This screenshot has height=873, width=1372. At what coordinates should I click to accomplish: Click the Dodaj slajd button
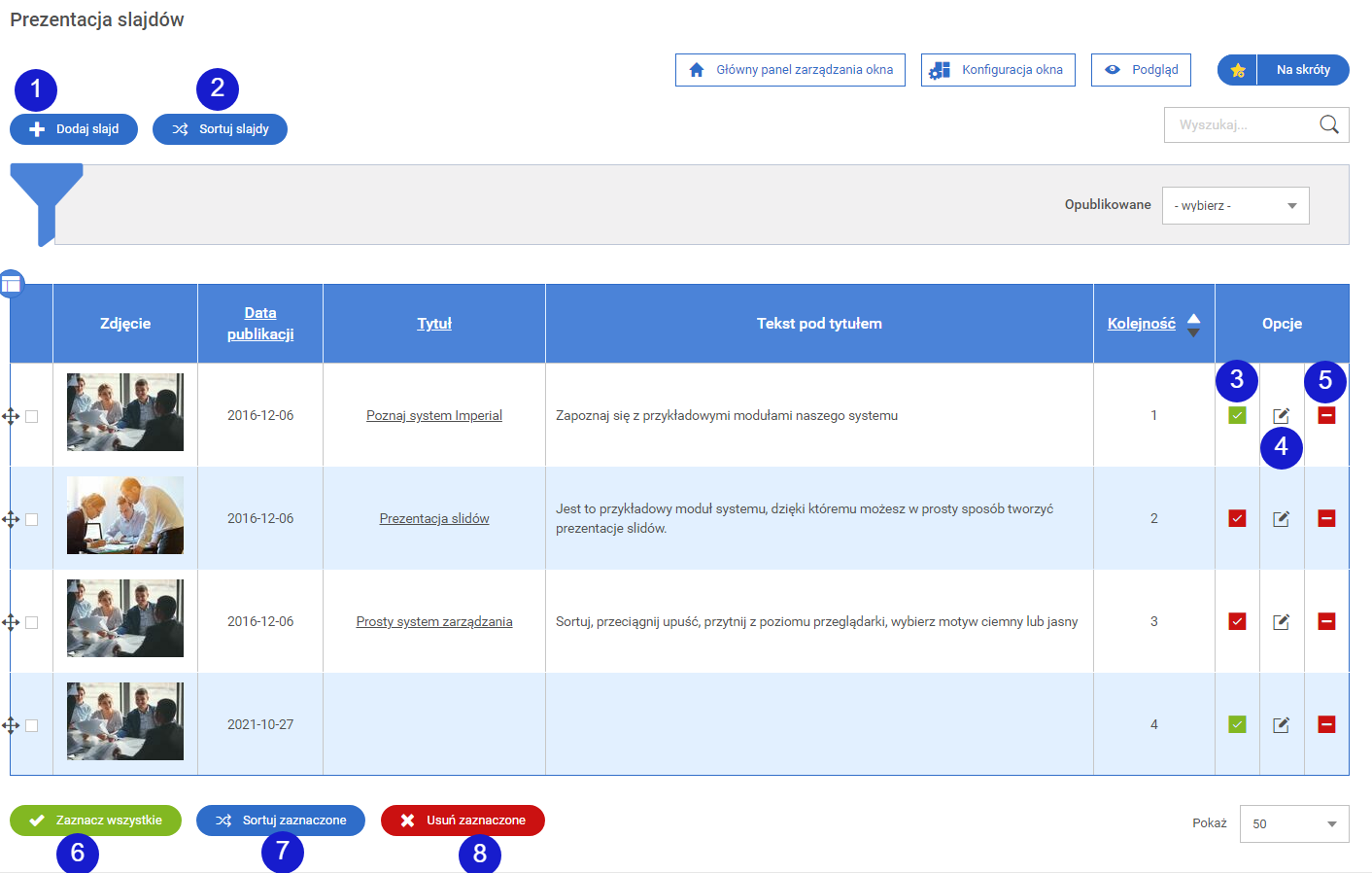coord(74,129)
